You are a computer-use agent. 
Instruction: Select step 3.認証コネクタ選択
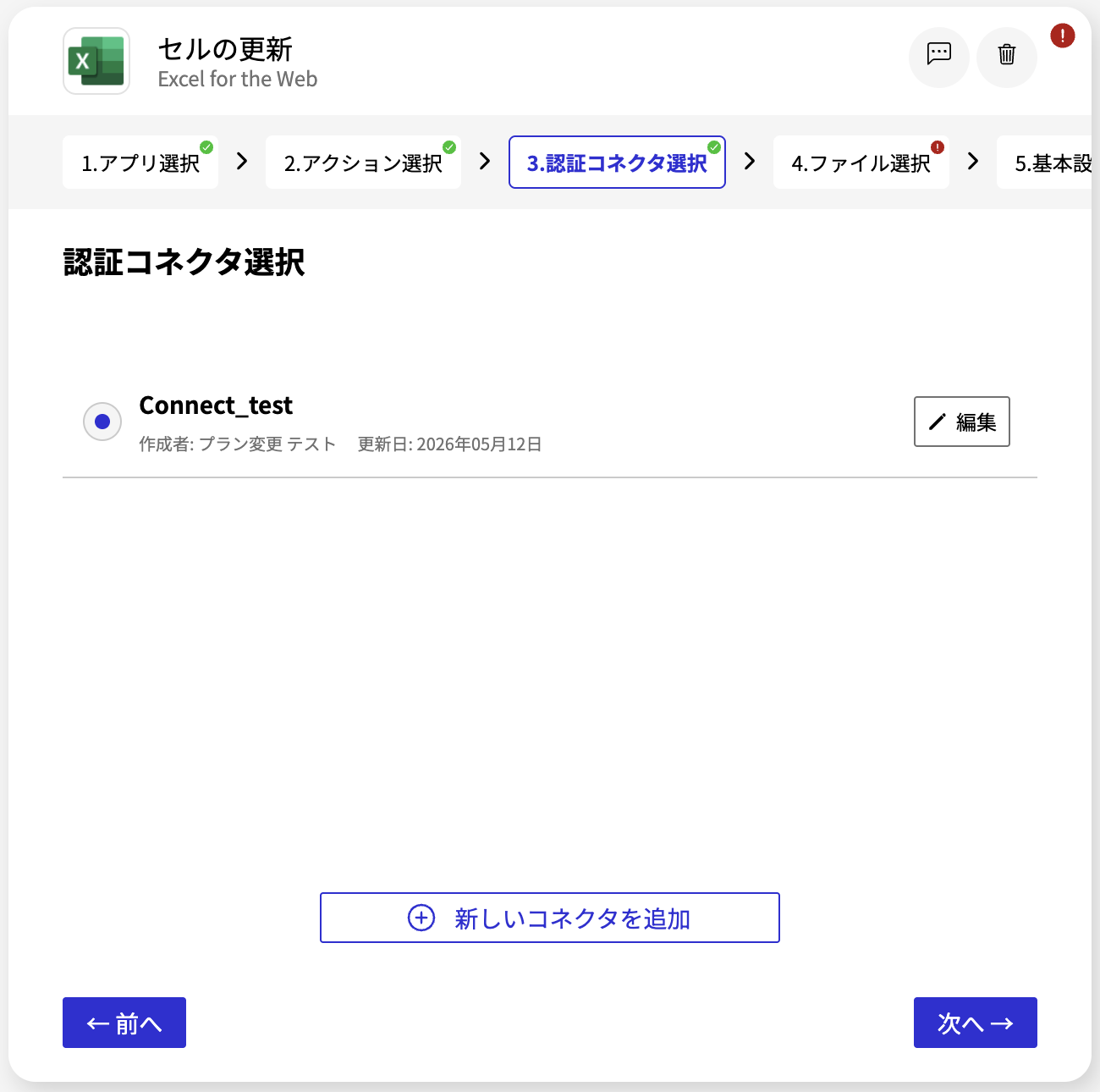pos(617,163)
